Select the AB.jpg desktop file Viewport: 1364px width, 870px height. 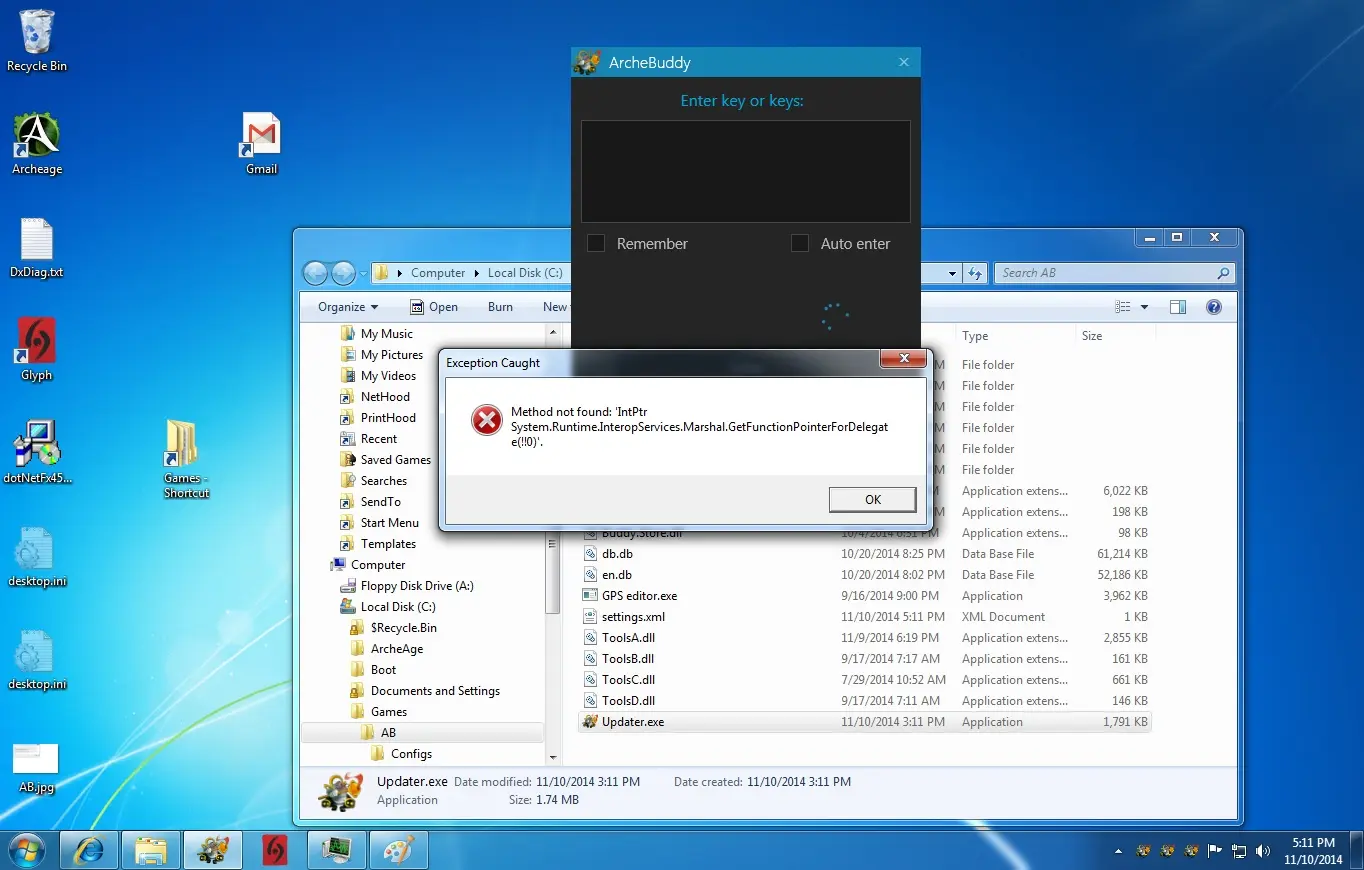pyautogui.click(x=36, y=768)
